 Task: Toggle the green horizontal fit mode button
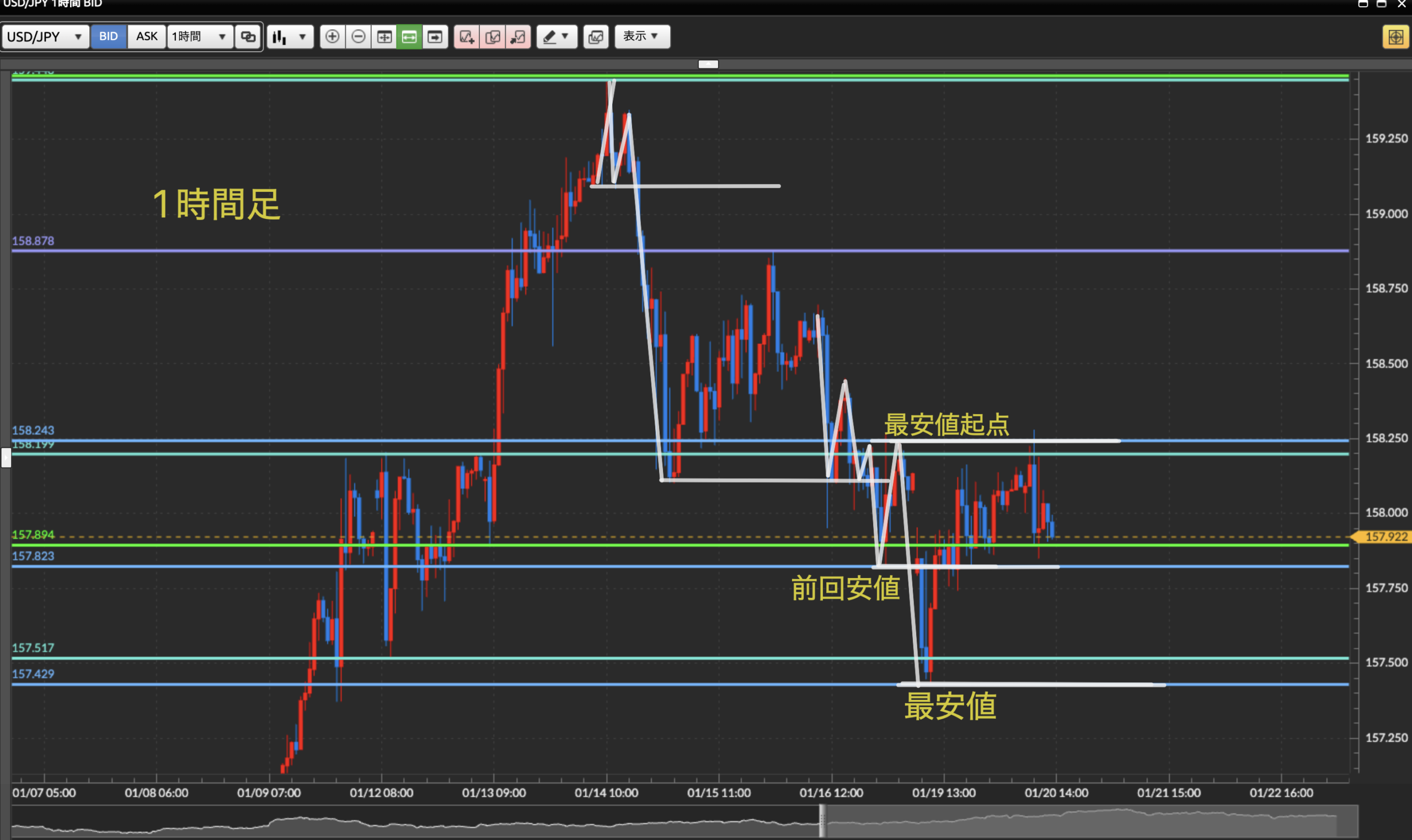pyautogui.click(x=409, y=37)
